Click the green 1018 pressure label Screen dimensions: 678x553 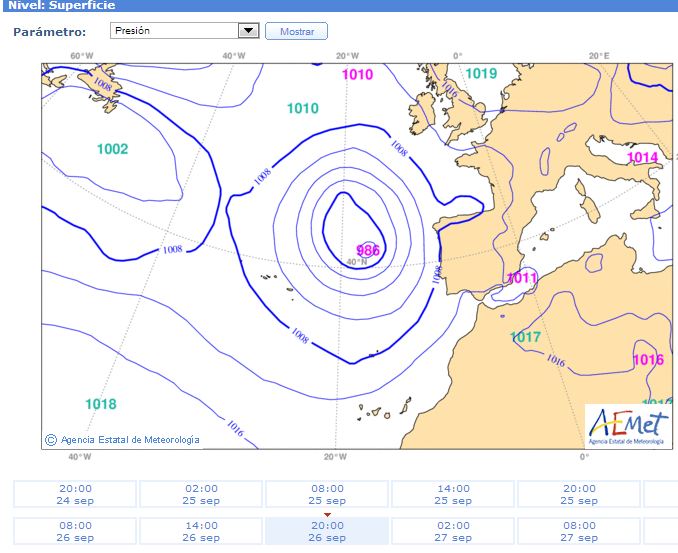(x=100, y=404)
